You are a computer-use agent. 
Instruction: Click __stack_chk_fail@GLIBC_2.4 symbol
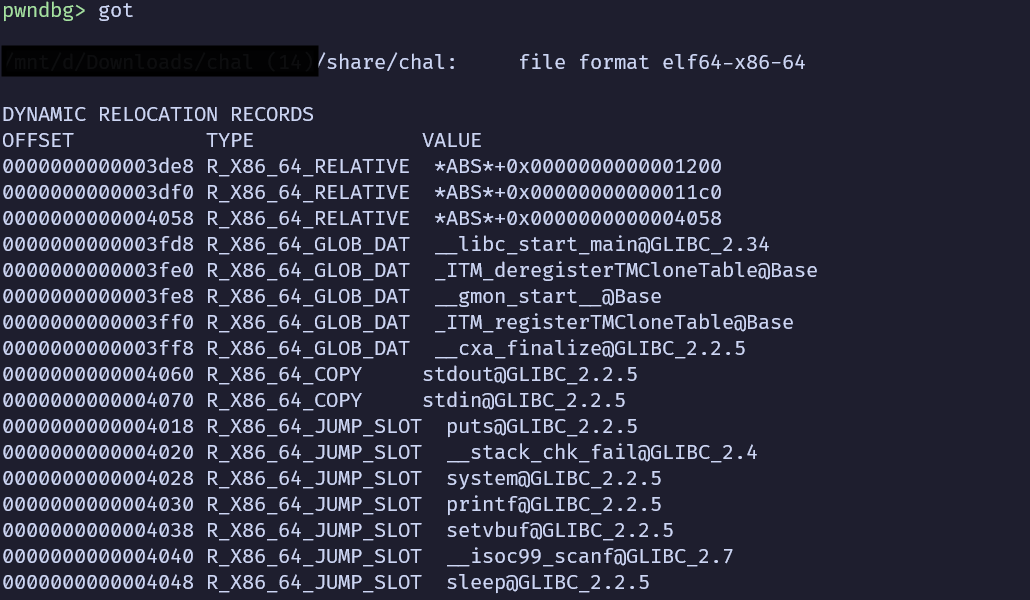pos(601,452)
